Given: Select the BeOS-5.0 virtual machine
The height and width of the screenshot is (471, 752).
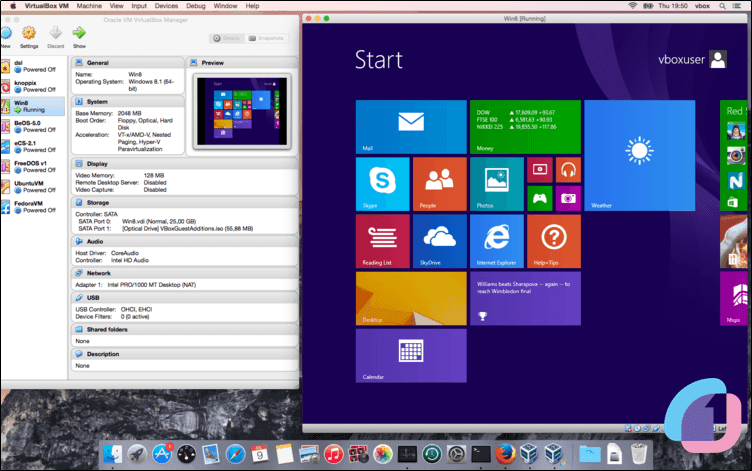Looking at the screenshot, I should (33, 127).
